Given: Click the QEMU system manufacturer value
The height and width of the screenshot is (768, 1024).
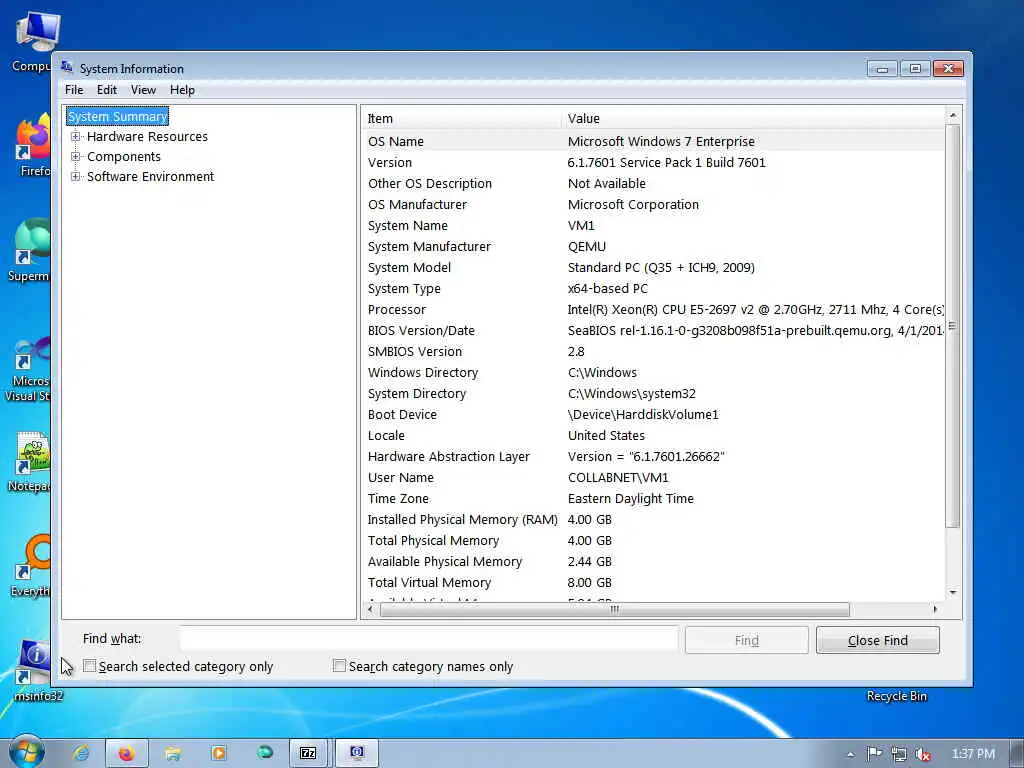Looking at the screenshot, I should pyautogui.click(x=586, y=246).
